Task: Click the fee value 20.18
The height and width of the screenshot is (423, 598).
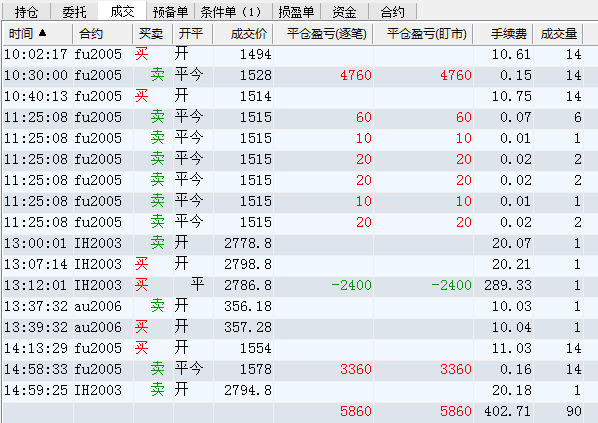Action: coord(511,390)
